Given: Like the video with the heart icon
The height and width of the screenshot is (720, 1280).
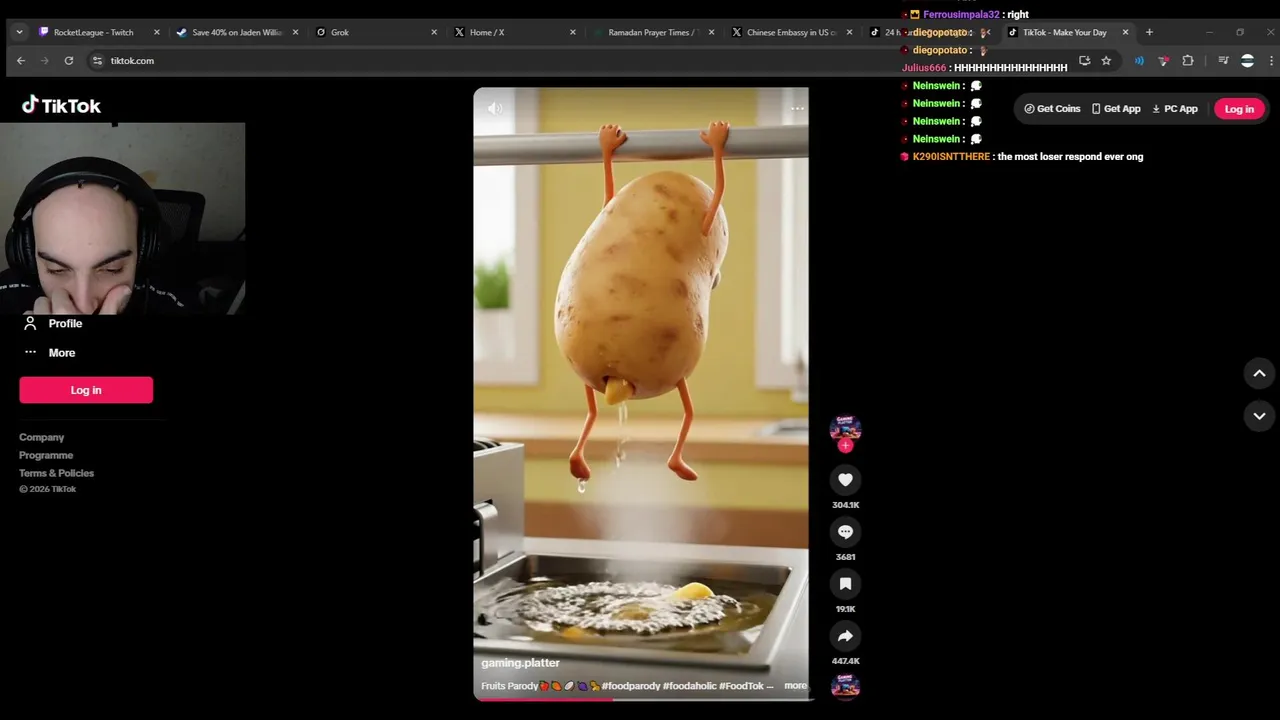Looking at the screenshot, I should point(845,480).
